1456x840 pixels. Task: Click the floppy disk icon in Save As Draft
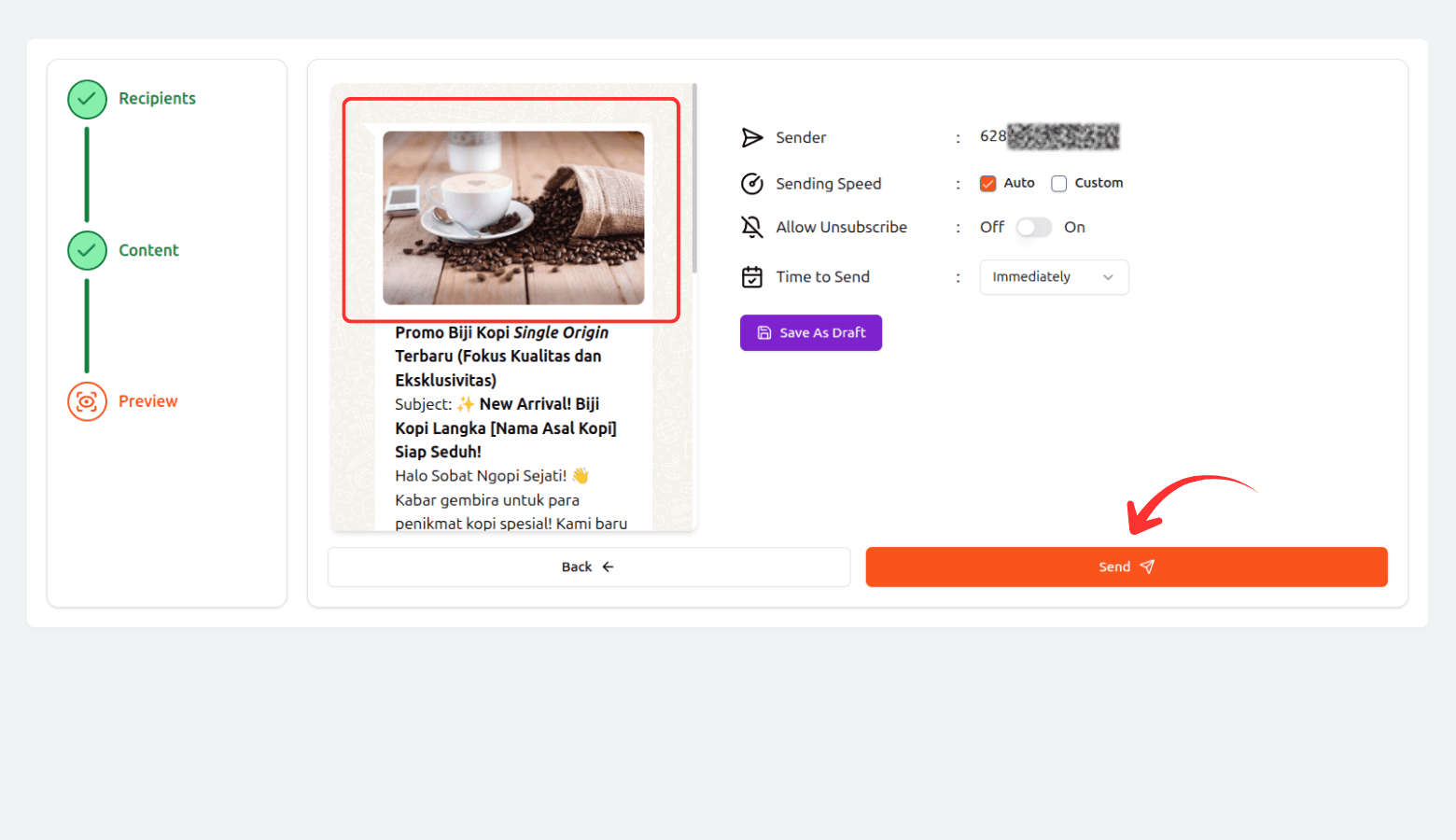point(763,333)
